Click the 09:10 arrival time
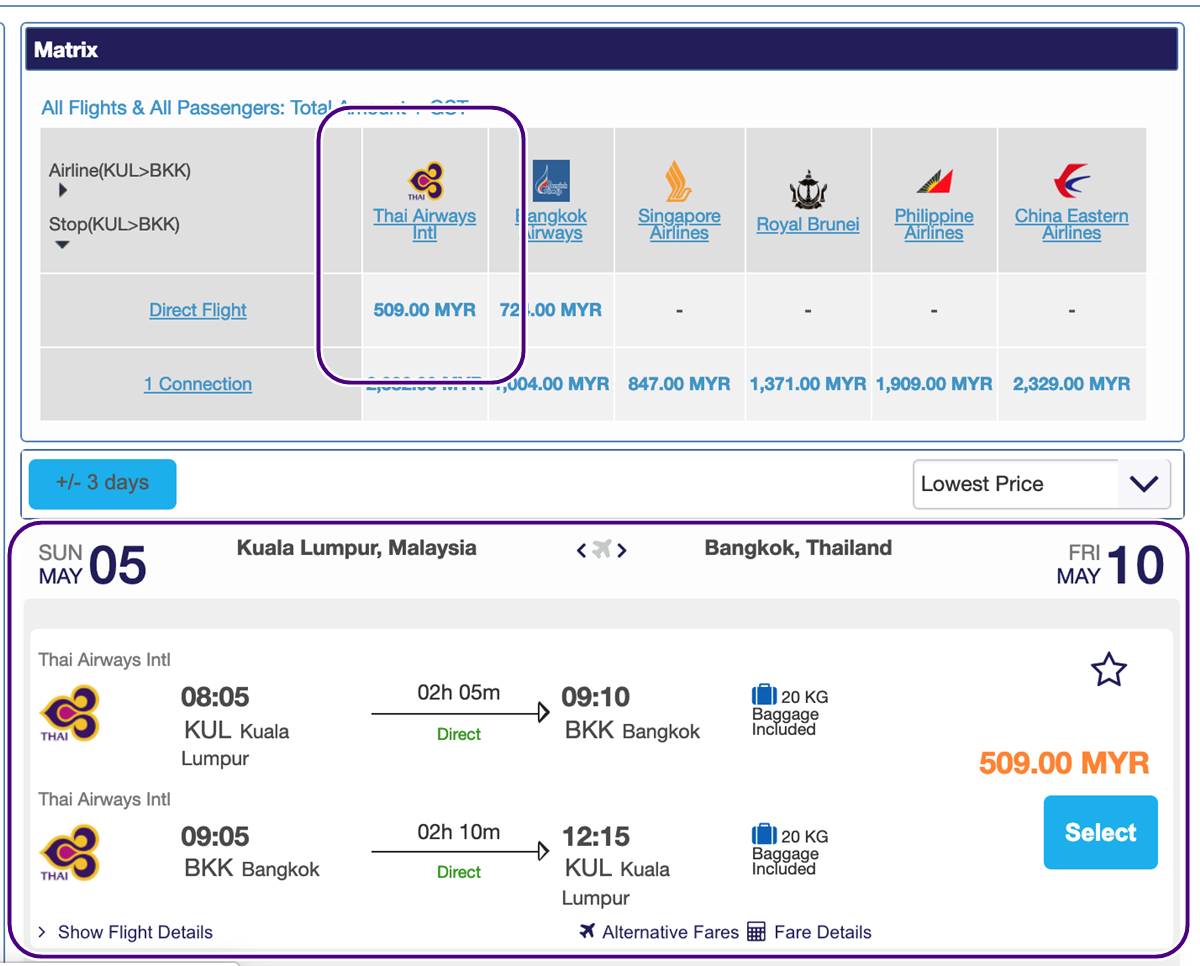Screen dimensions: 1200x966 coord(596,697)
